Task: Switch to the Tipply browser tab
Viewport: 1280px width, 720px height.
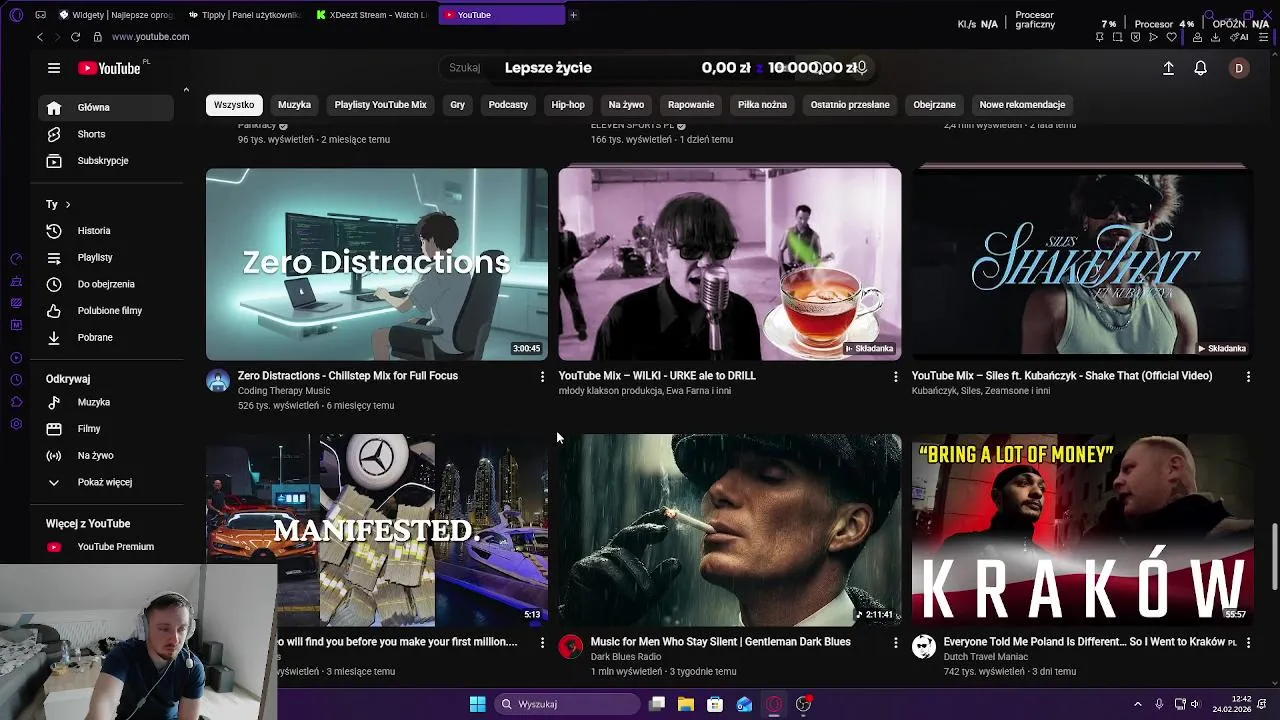Action: 245,15
